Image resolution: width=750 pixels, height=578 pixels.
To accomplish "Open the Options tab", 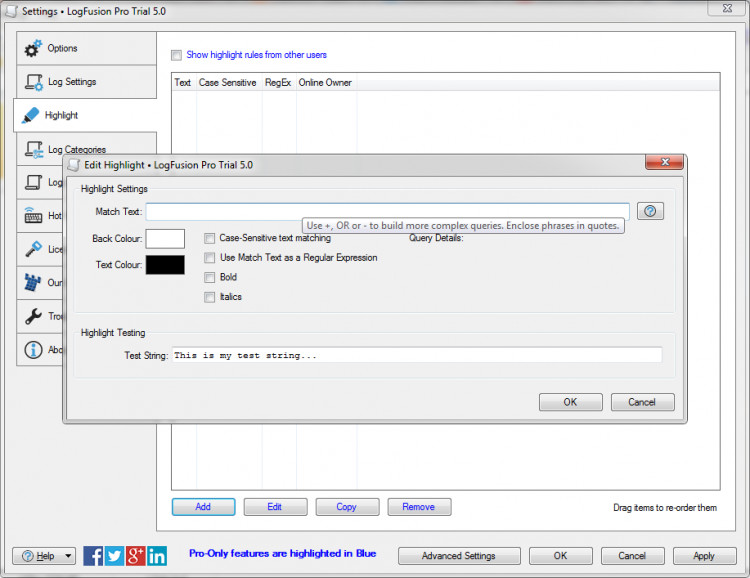I will 87,48.
